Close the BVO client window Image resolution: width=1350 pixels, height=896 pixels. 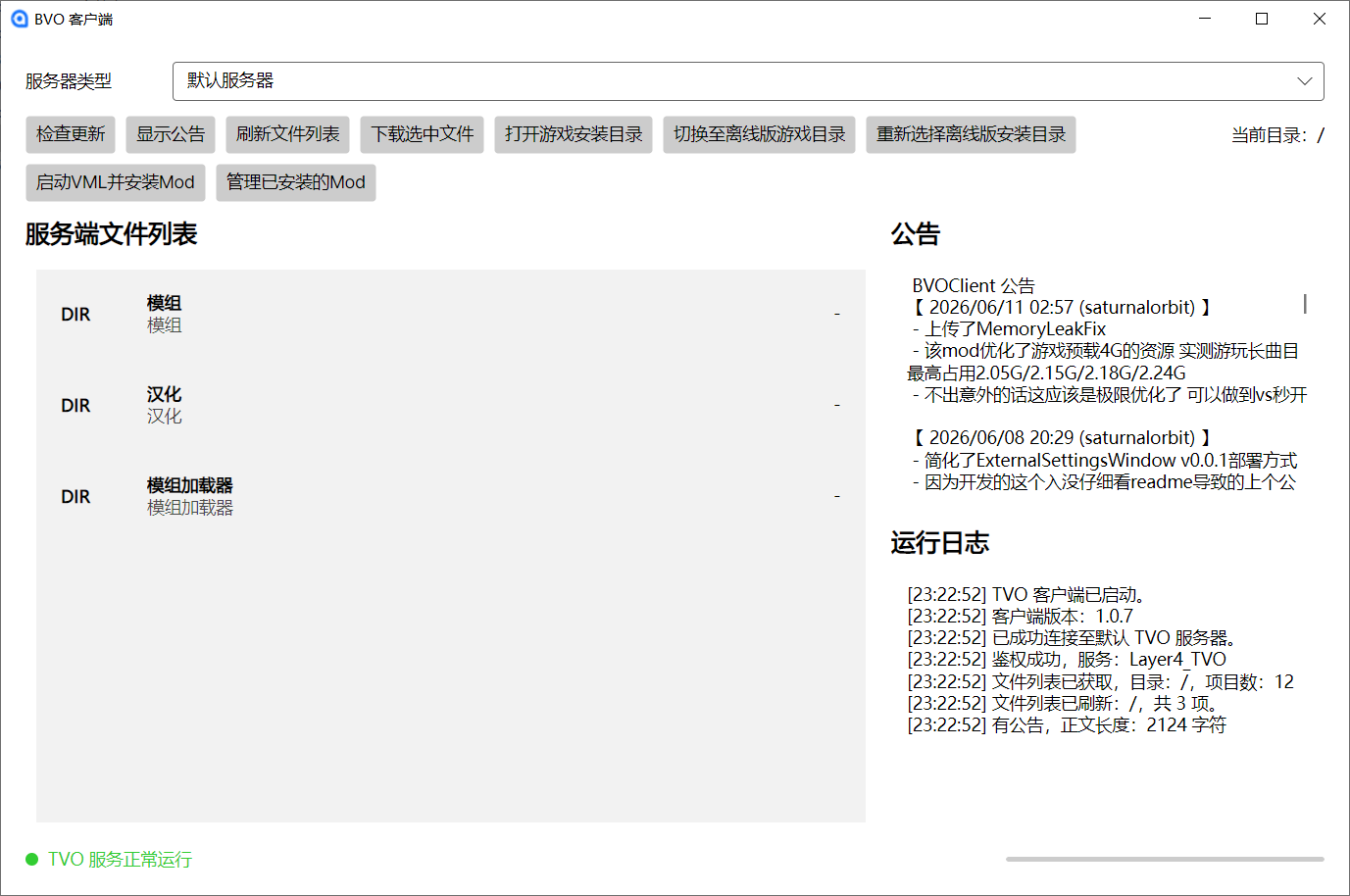point(1320,19)
